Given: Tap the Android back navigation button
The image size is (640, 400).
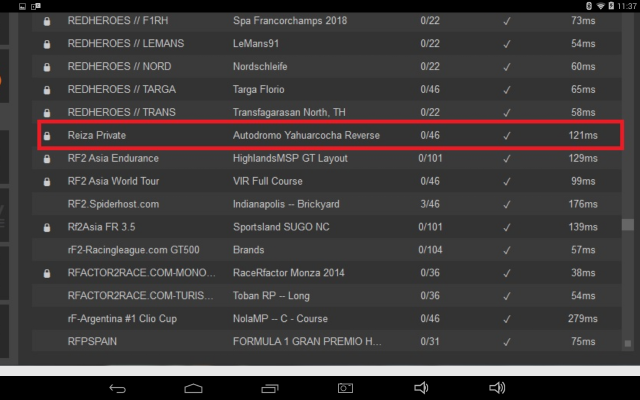Looking at the screenshot, I should pos(118,388).
